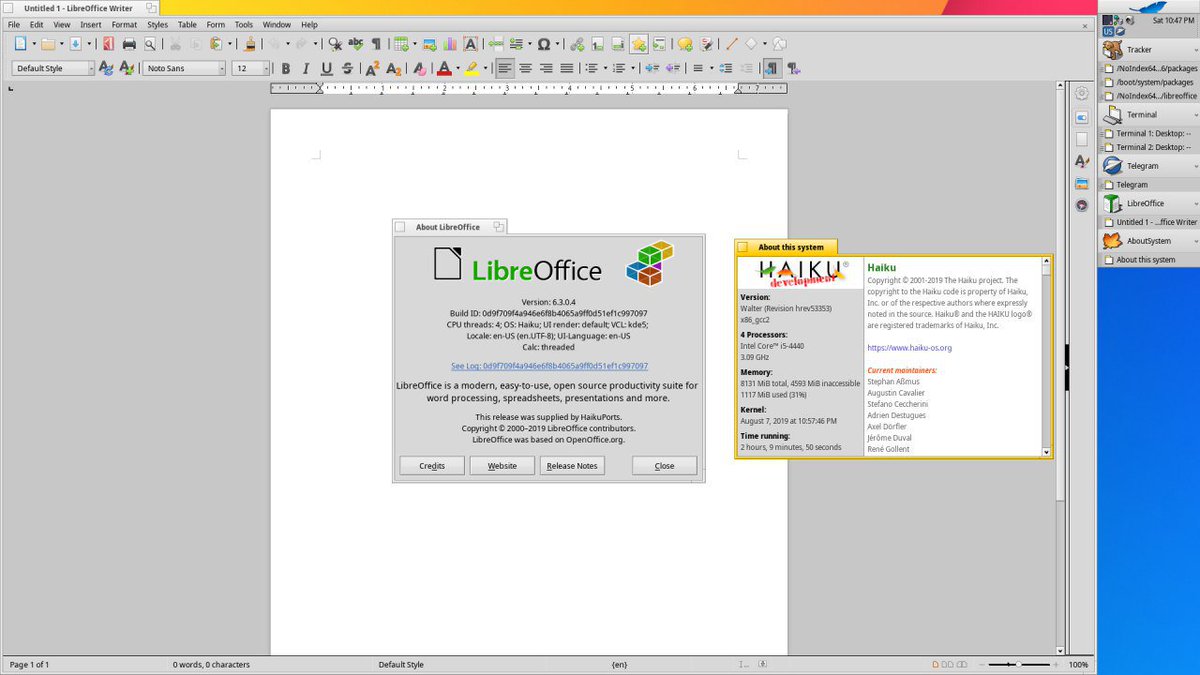The image size is (1200, 675).
Task: Toggle Formatting Marks pilcrow icon
Action: click(376, 44)
